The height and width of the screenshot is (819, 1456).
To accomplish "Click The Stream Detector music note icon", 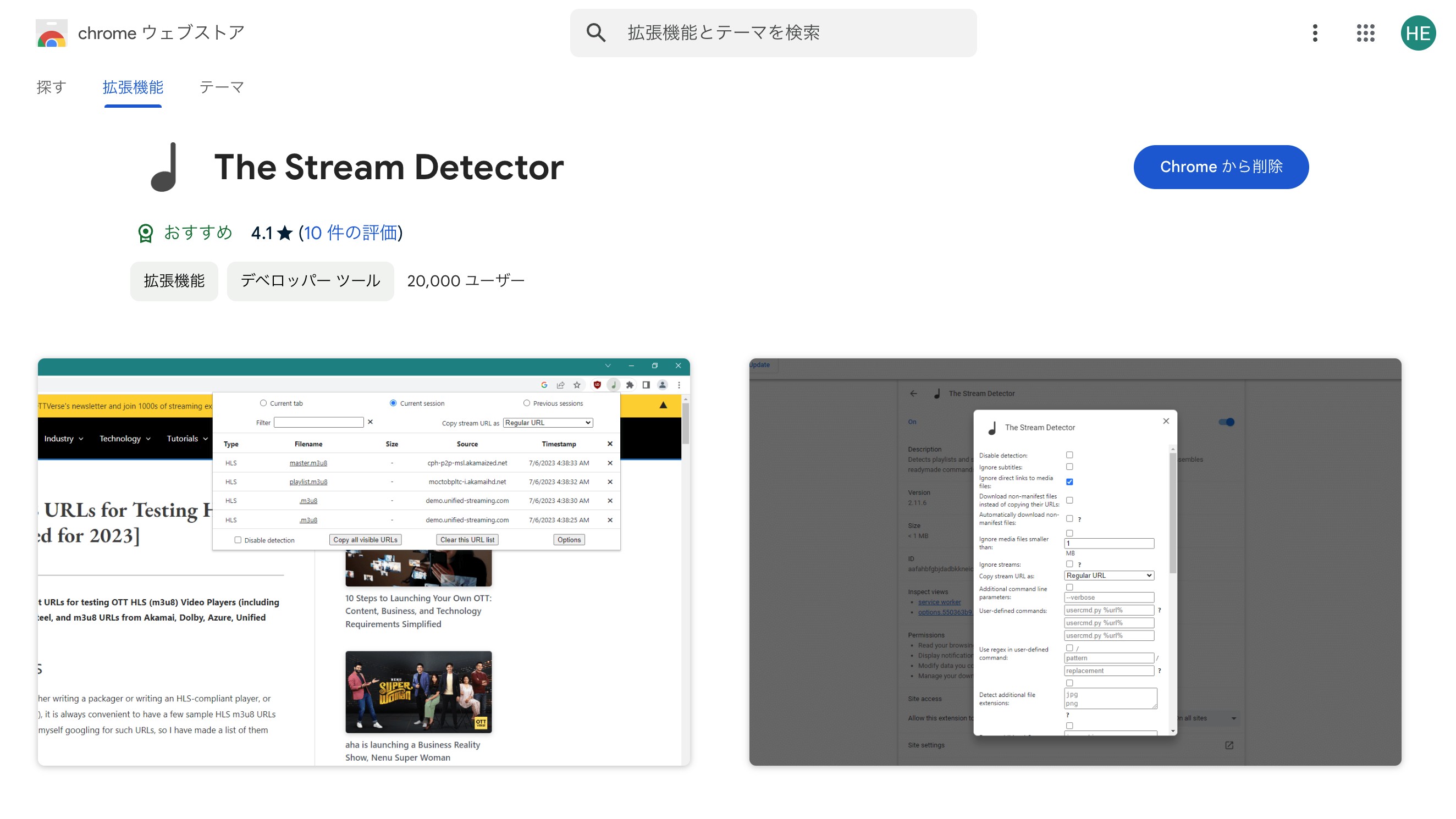I will pos(165,167).
